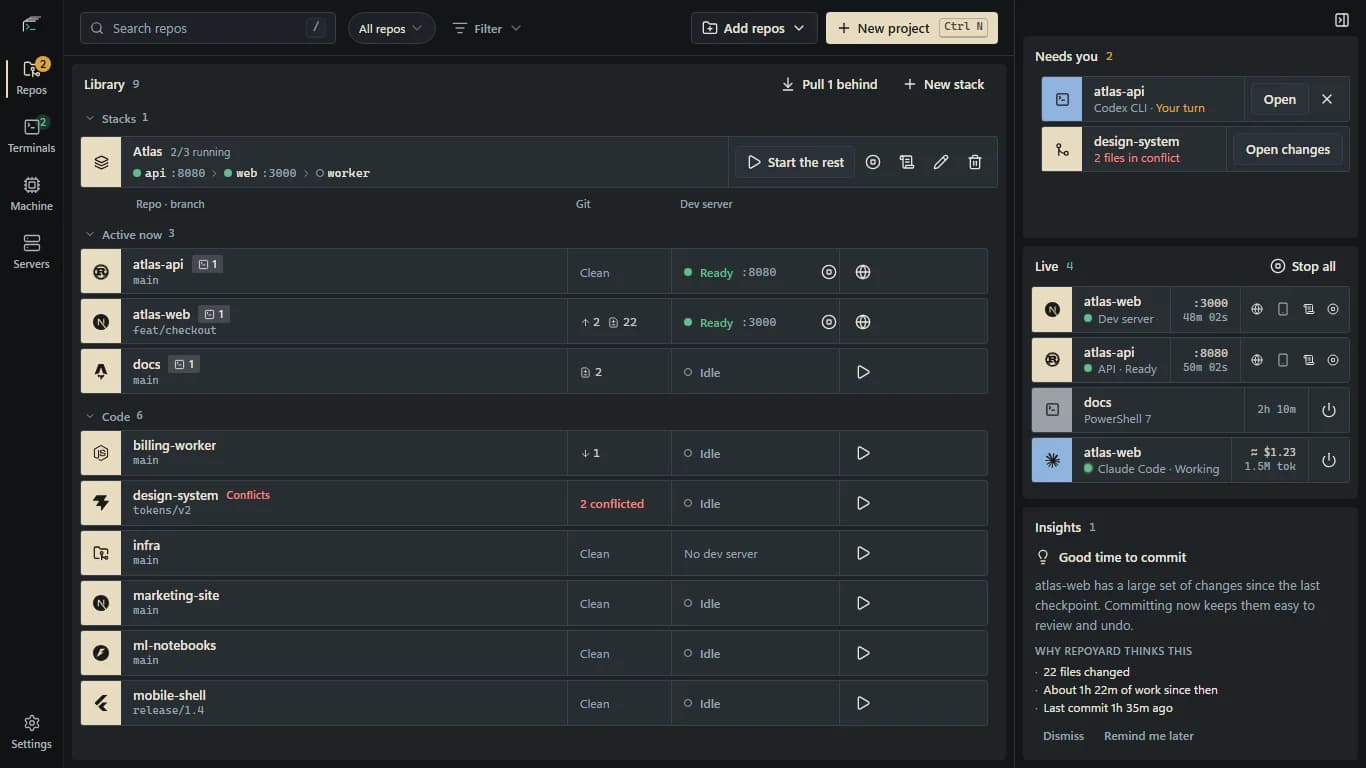Open the All repos dropdown
This screenshot has height=768, width=1366.
click(392, 28)
